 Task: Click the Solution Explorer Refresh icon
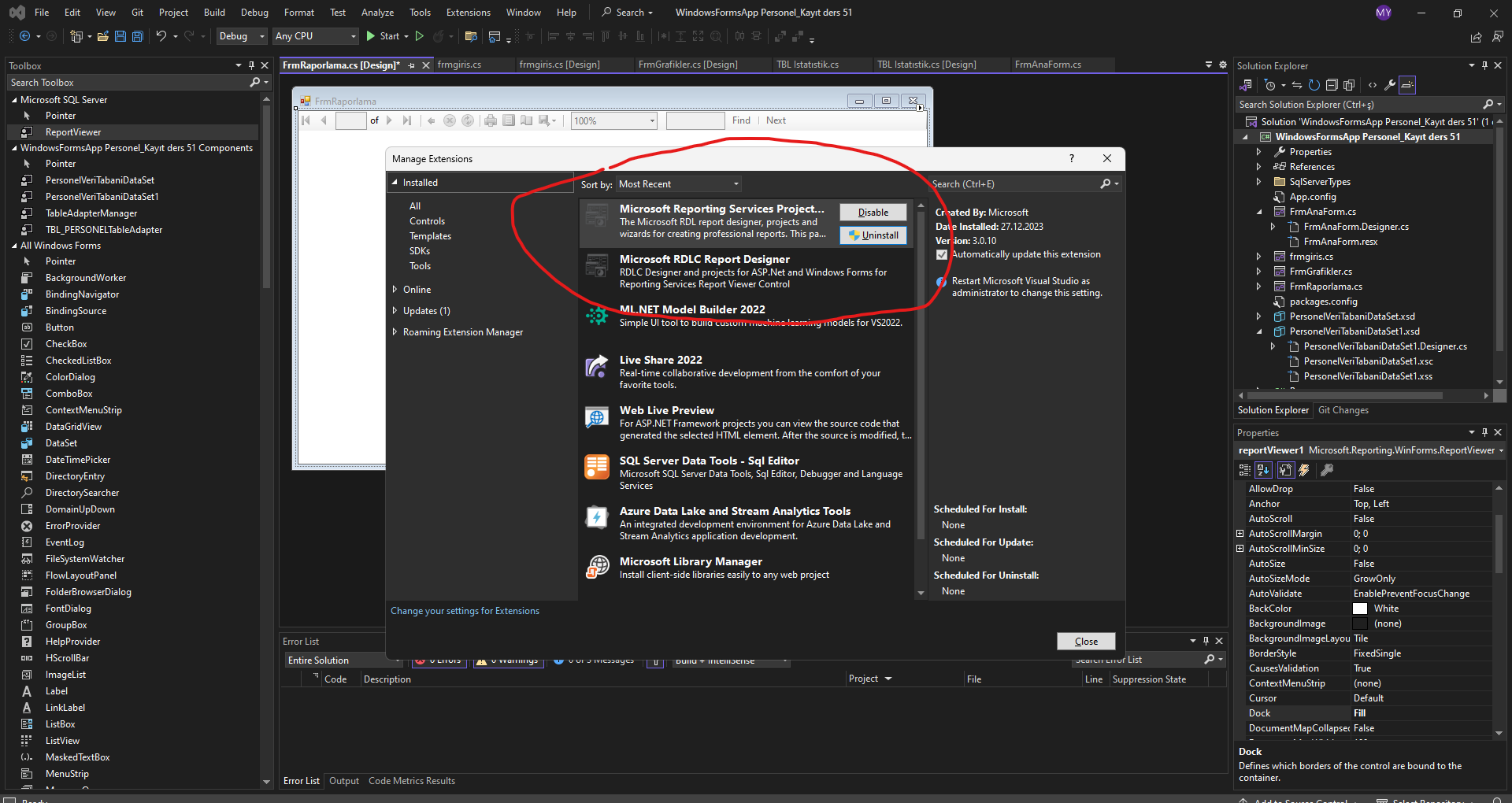tap(1314, 85)
